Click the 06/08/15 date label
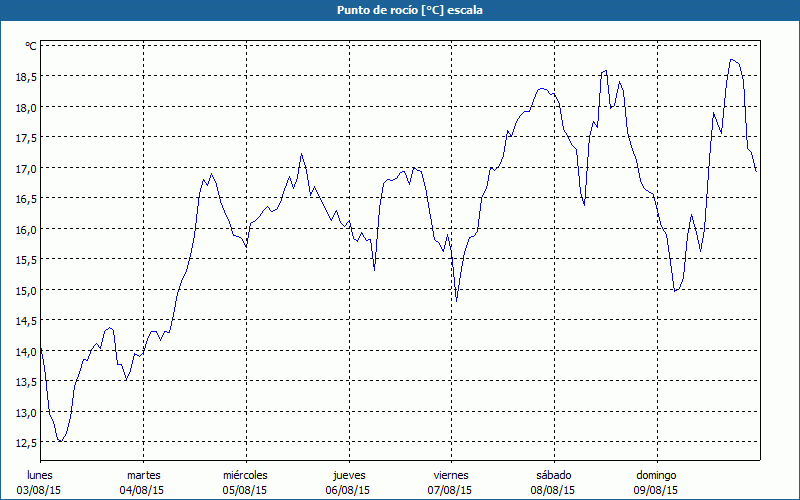This screenshot has width=800, height=500. (348, 490)
